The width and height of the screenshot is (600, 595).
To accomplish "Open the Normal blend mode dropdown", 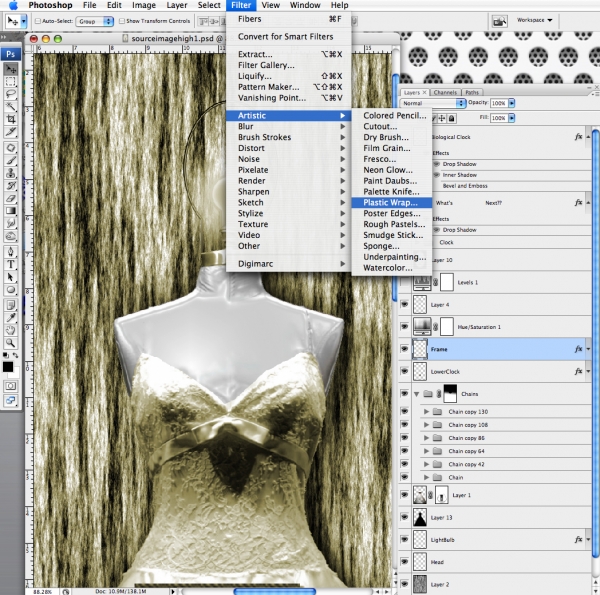I will (x=433, y=103).
